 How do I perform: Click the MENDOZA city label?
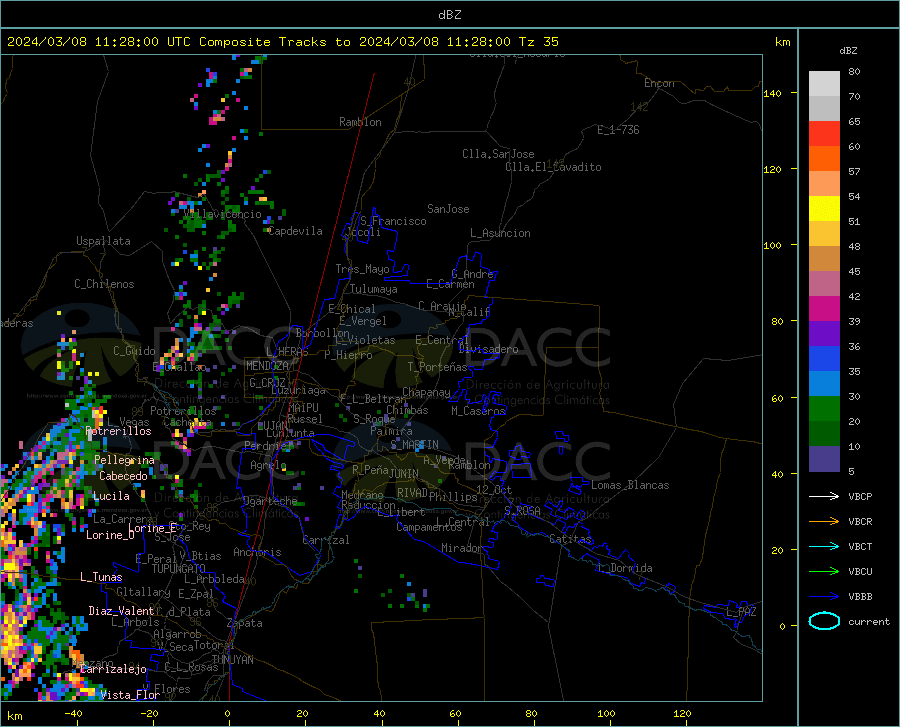(267, 366)
